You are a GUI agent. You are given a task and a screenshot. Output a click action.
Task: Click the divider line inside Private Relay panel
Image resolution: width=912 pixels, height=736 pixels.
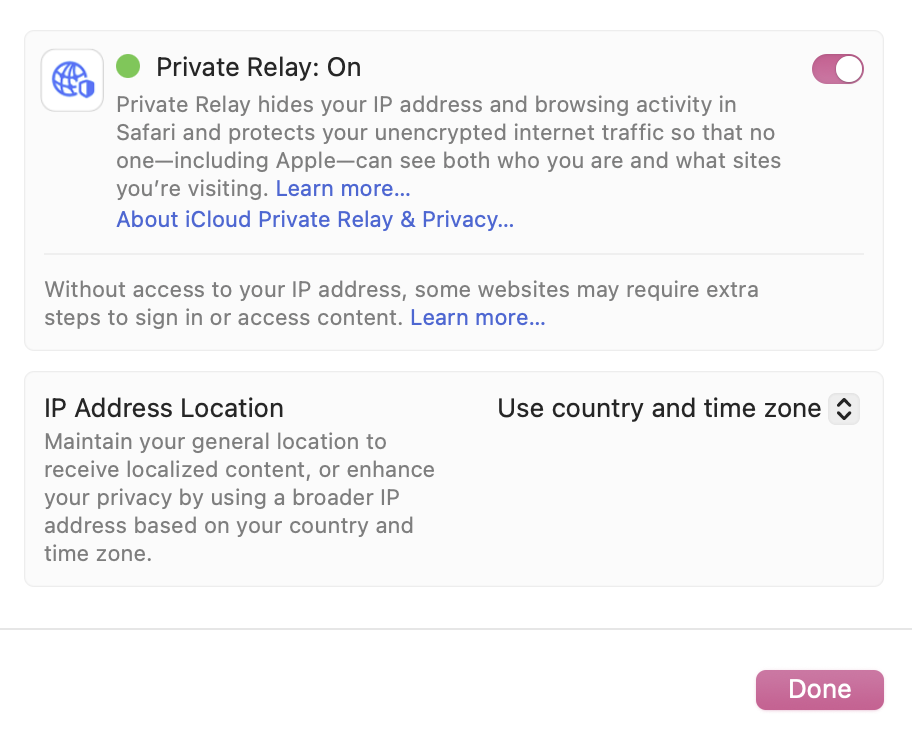pyautogui.click(x=454, y=254)
